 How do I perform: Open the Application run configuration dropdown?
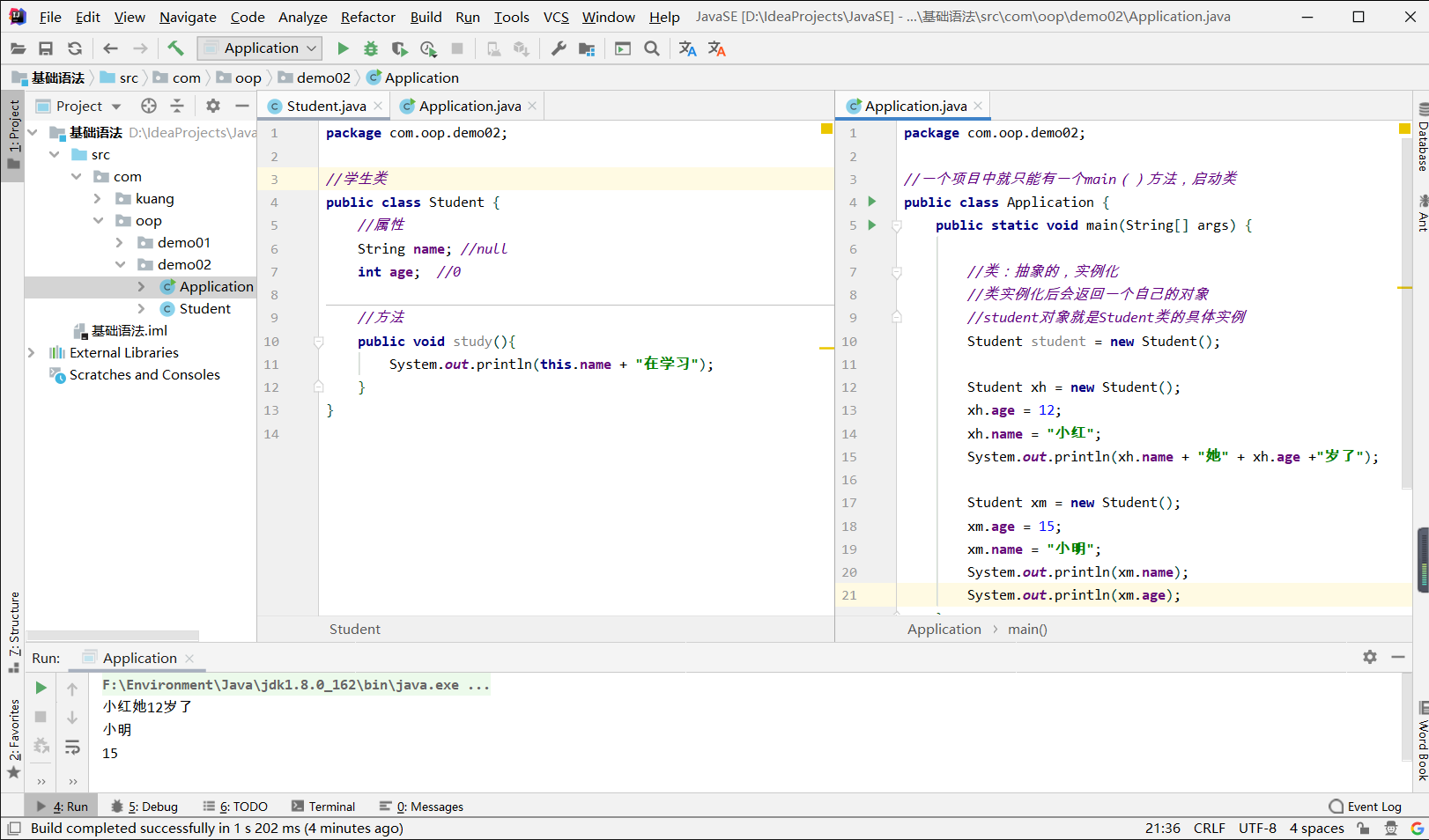(260, 48)
